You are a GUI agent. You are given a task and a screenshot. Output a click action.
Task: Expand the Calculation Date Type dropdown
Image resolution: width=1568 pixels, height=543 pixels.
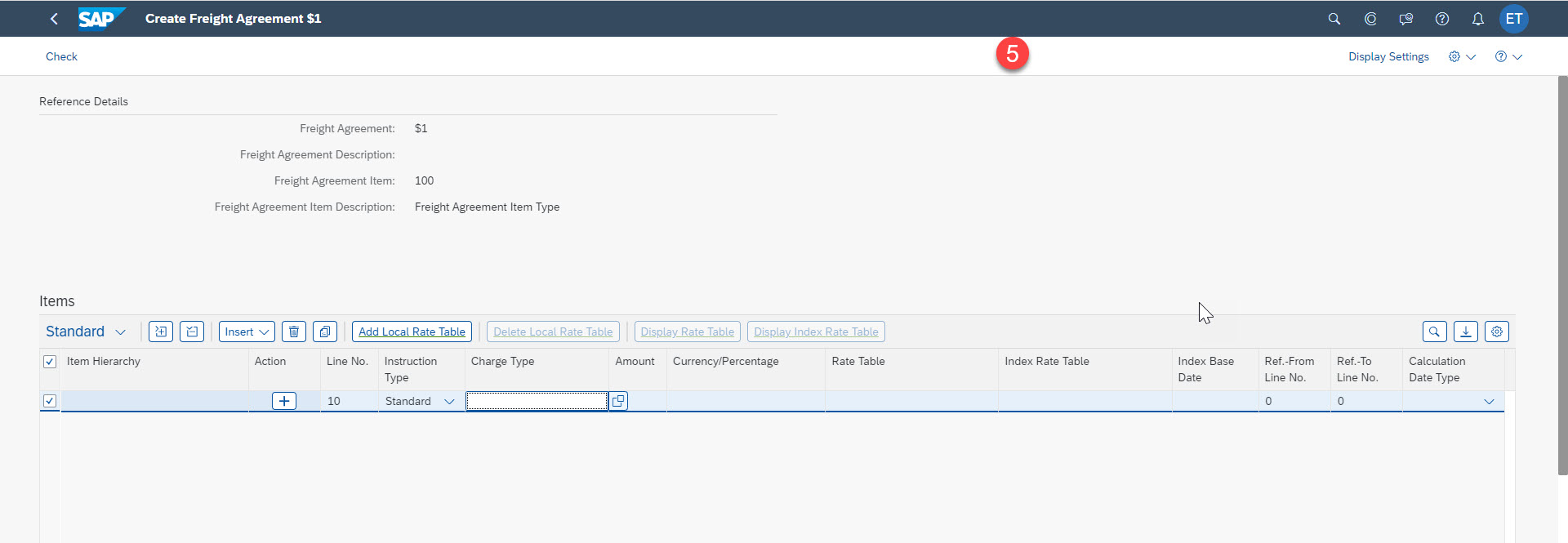(1488, 402)
